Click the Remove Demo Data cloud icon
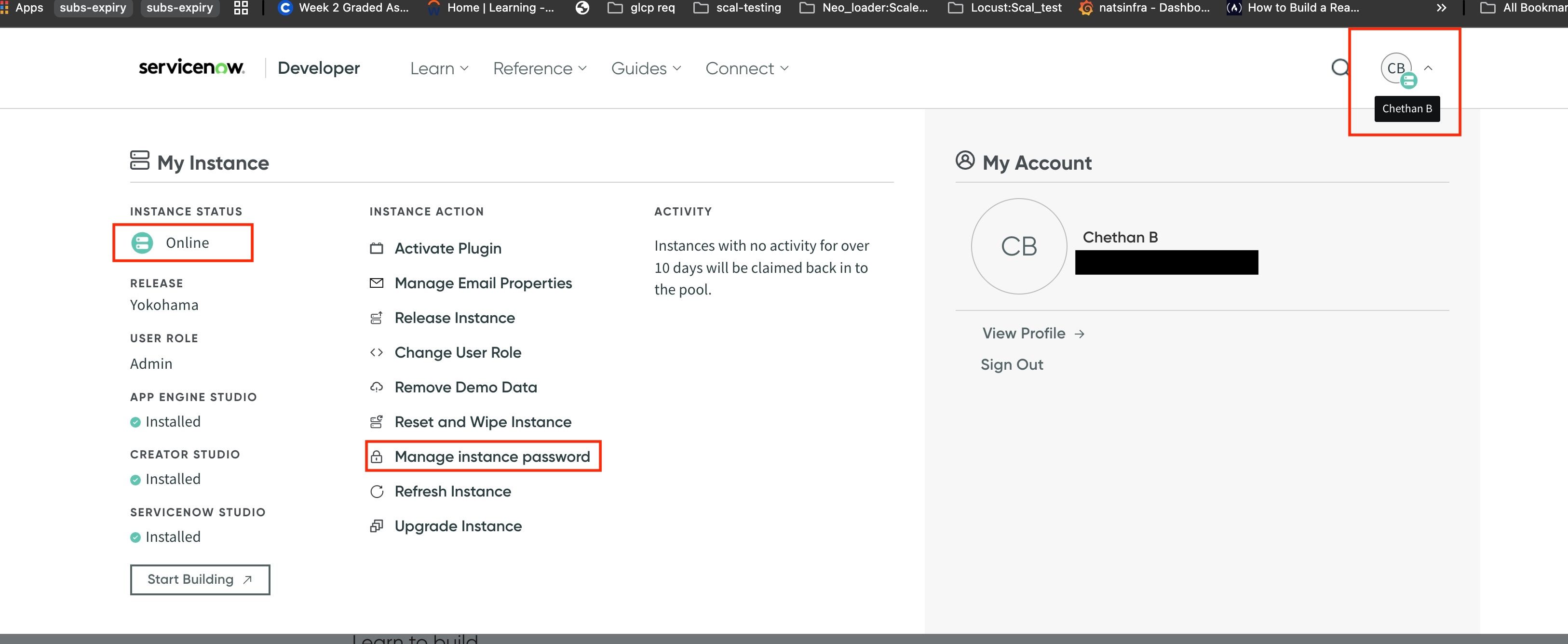The image size is (1568, 644). [x=377, y=387]
